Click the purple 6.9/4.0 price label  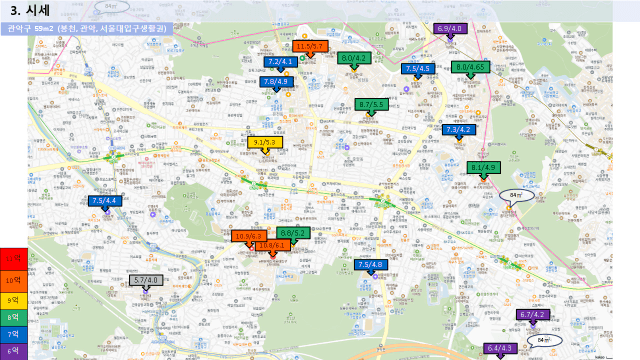(x=450, y=29)
